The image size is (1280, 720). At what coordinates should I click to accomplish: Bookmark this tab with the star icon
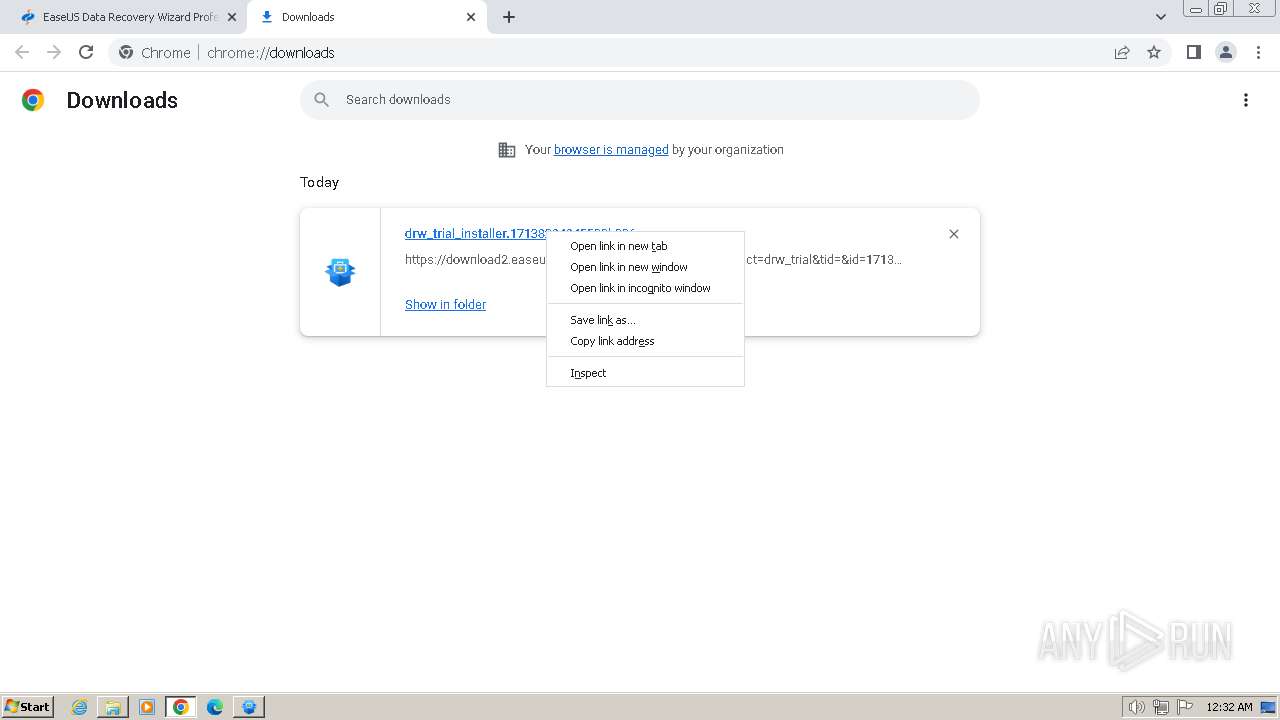tap(1154, 52)
